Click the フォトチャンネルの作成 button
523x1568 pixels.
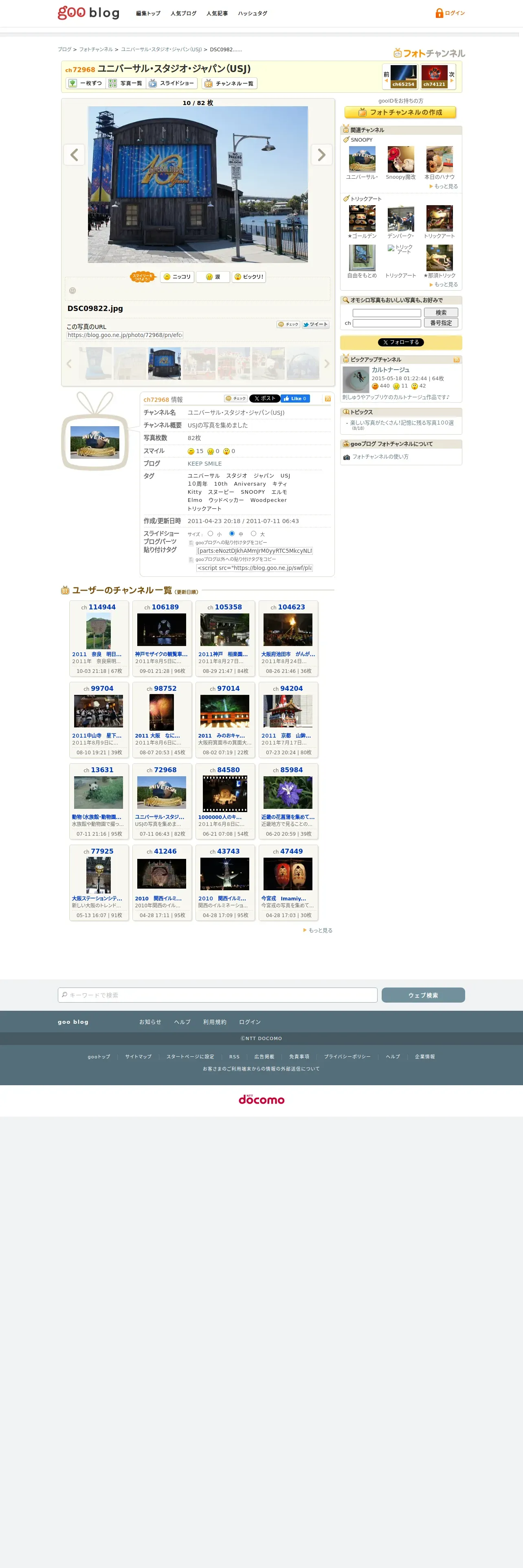[x=400, y=113]
